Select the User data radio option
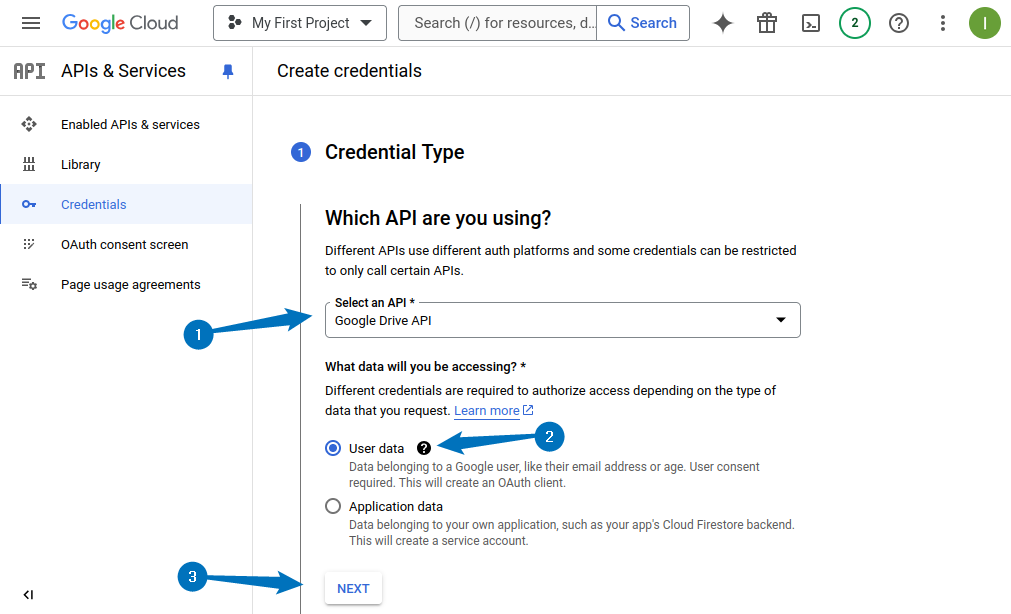Screen dimensions: 1011x614 (332, 448)
